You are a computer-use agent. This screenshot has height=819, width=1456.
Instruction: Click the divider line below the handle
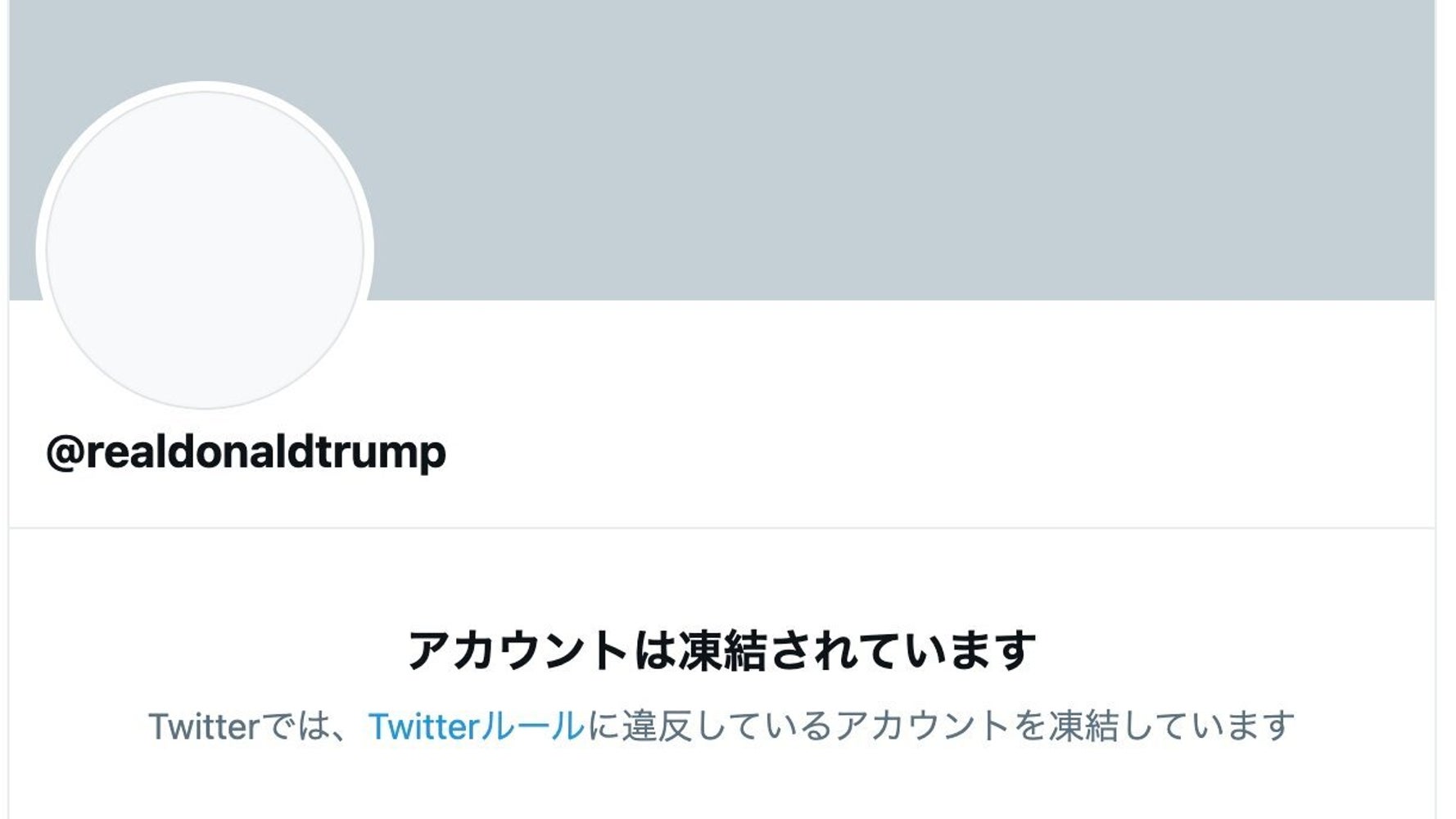coord(721,528)
